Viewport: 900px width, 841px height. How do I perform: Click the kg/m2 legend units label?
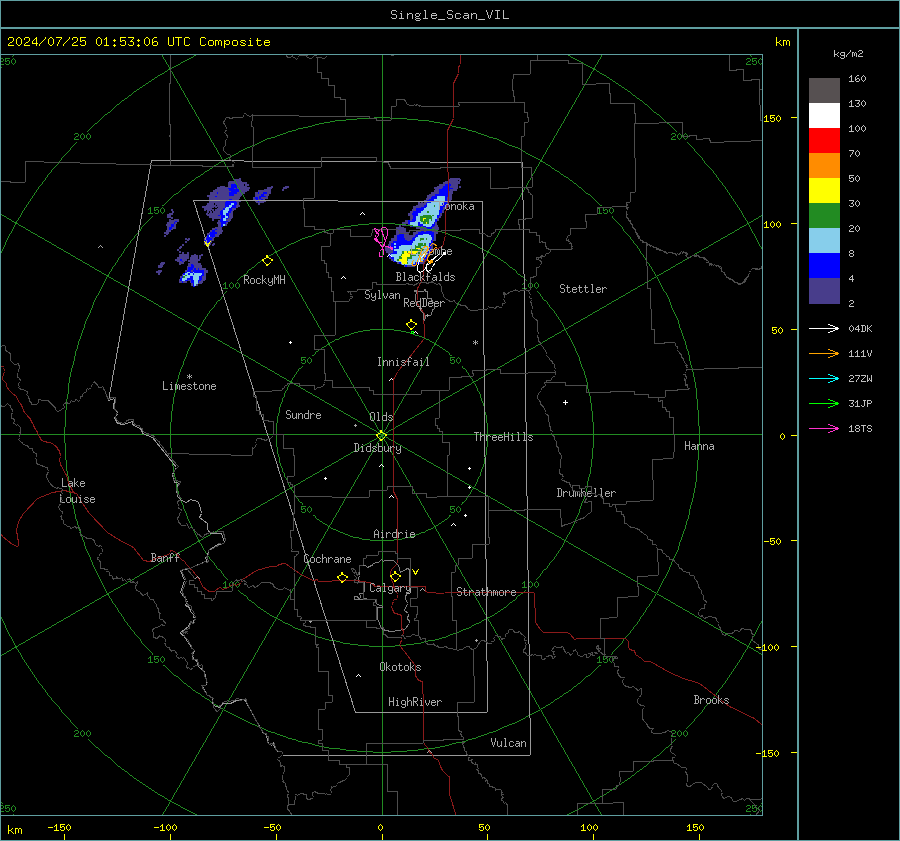848,54
